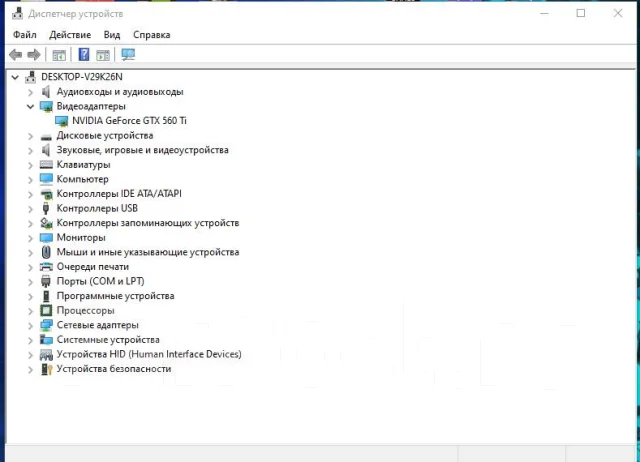Expand the Клавиатуры branch
This screenshot has width=640, height=462.
[x=30, y=165]
